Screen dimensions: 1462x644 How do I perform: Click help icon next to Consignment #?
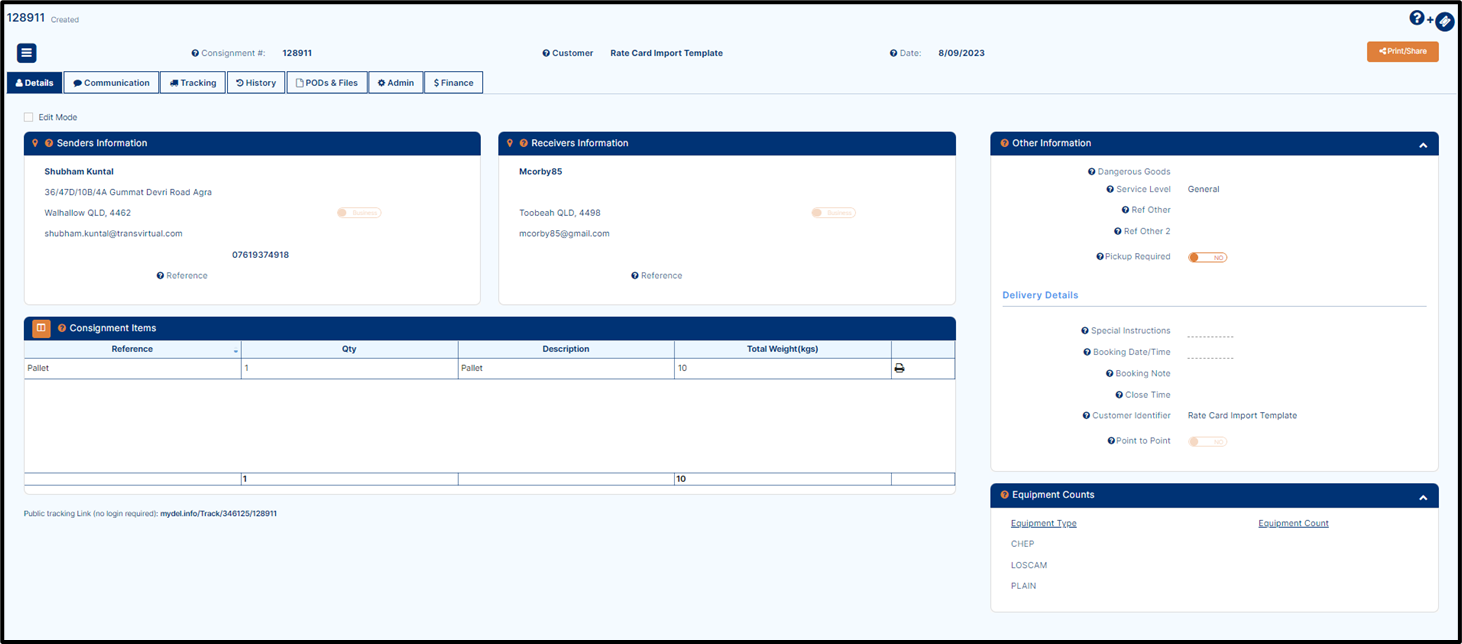(195, 53)
